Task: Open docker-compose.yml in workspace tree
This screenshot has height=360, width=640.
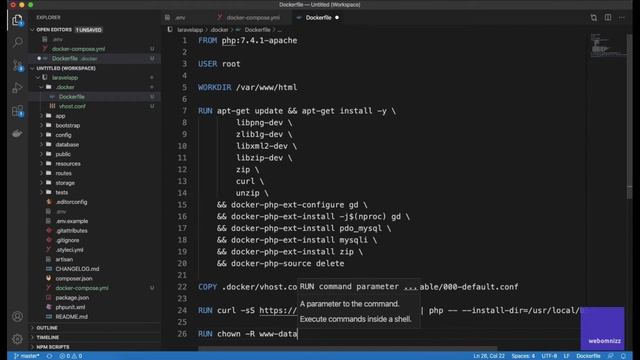Action: [x=82, y=288]
